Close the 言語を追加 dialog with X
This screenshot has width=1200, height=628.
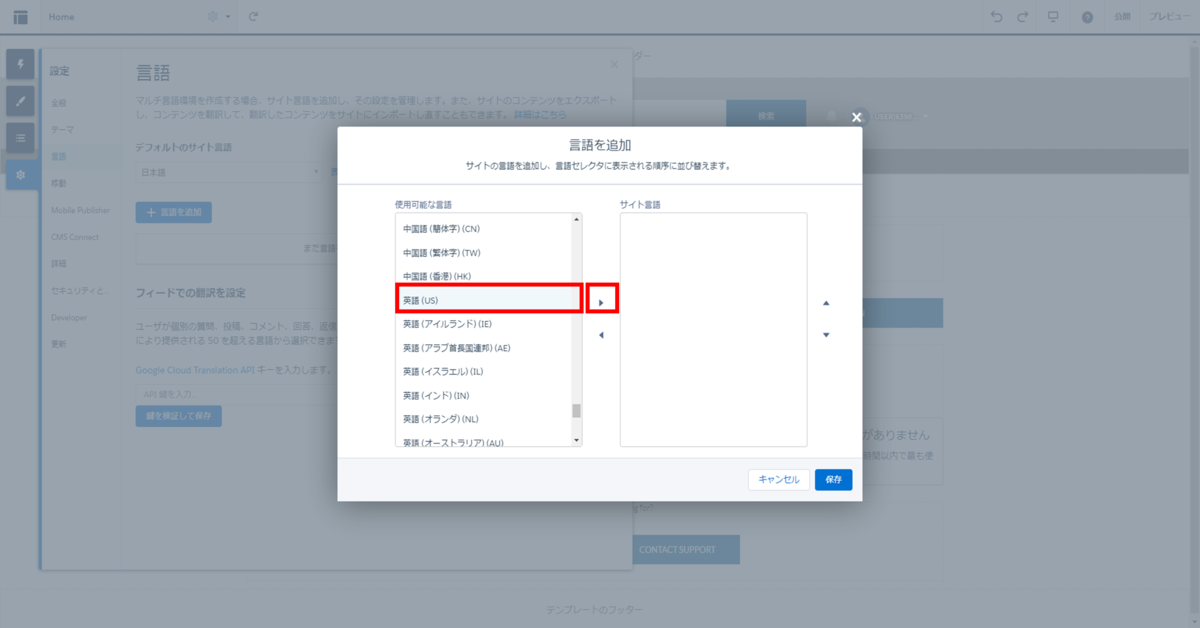[x=856, y=117]
